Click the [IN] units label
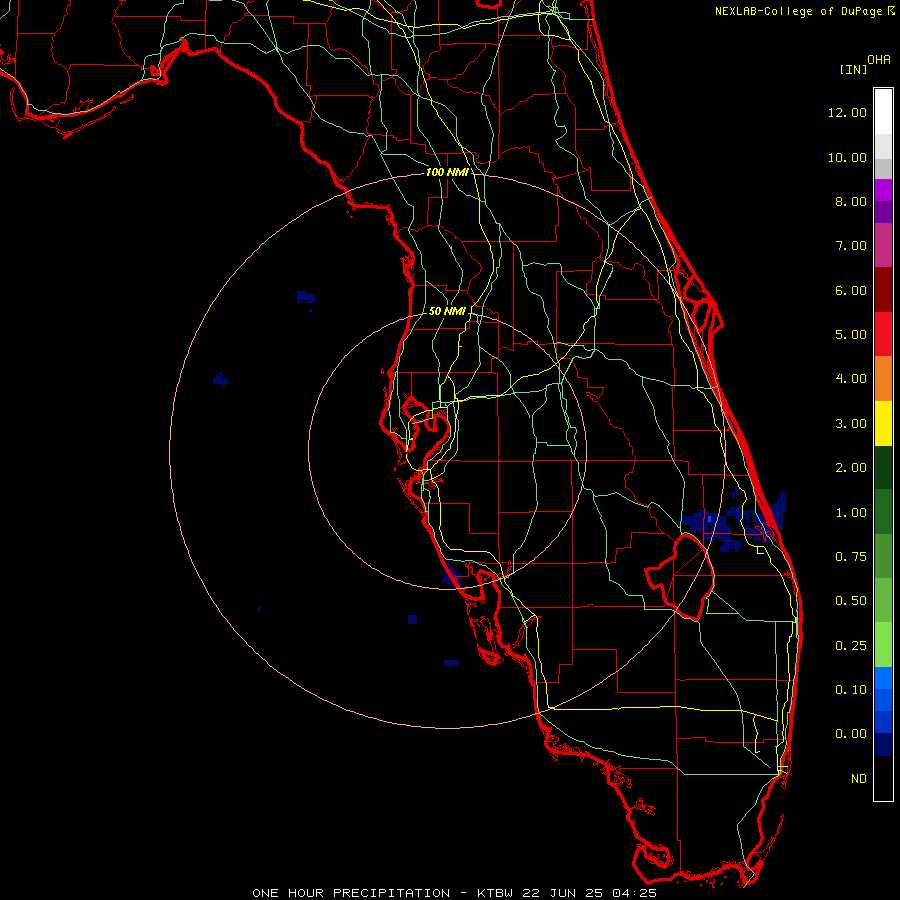 [x=853, y=69]
